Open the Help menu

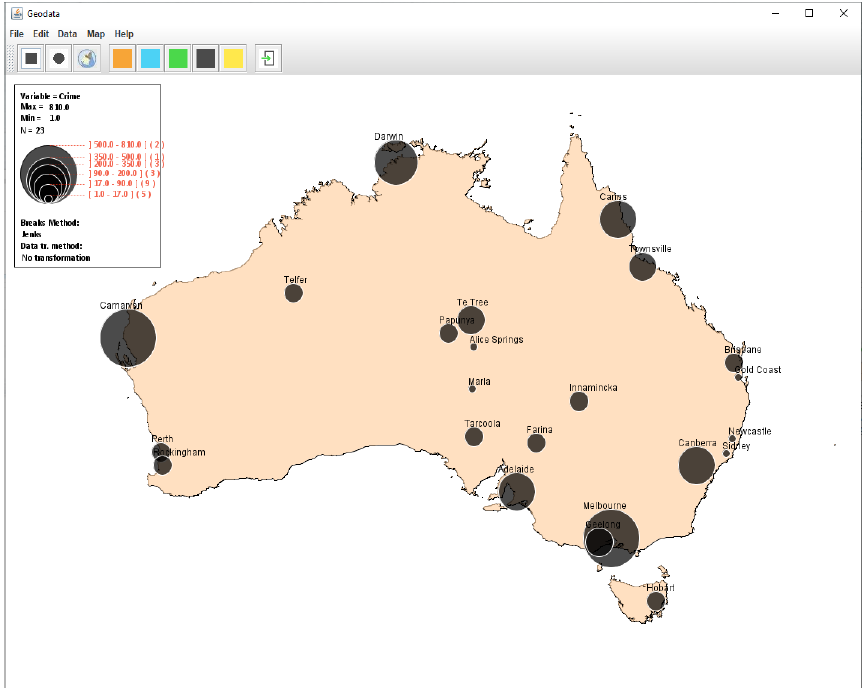point(124,34)
